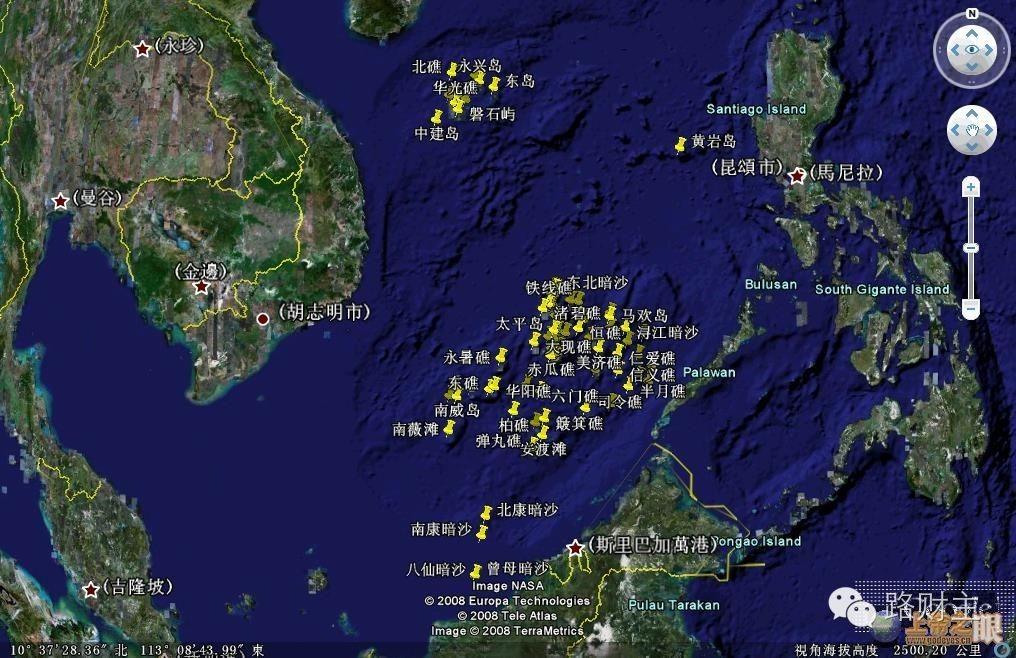Screen dimensions: 1016x658
Task: Click the 昆颂市 city label
Action: [x=748, y=167]
